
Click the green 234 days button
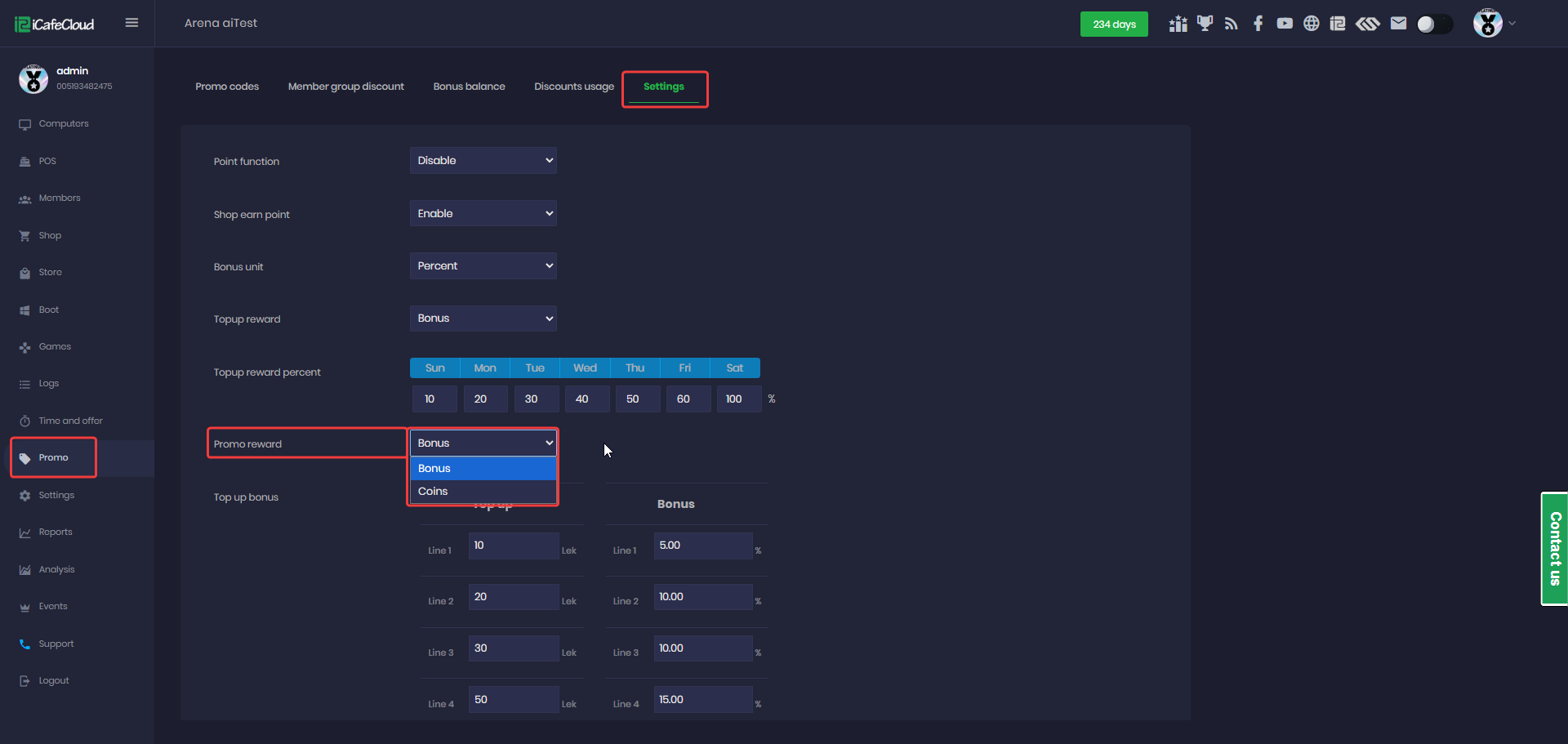pyautogui.click(x=1114, y=25)
